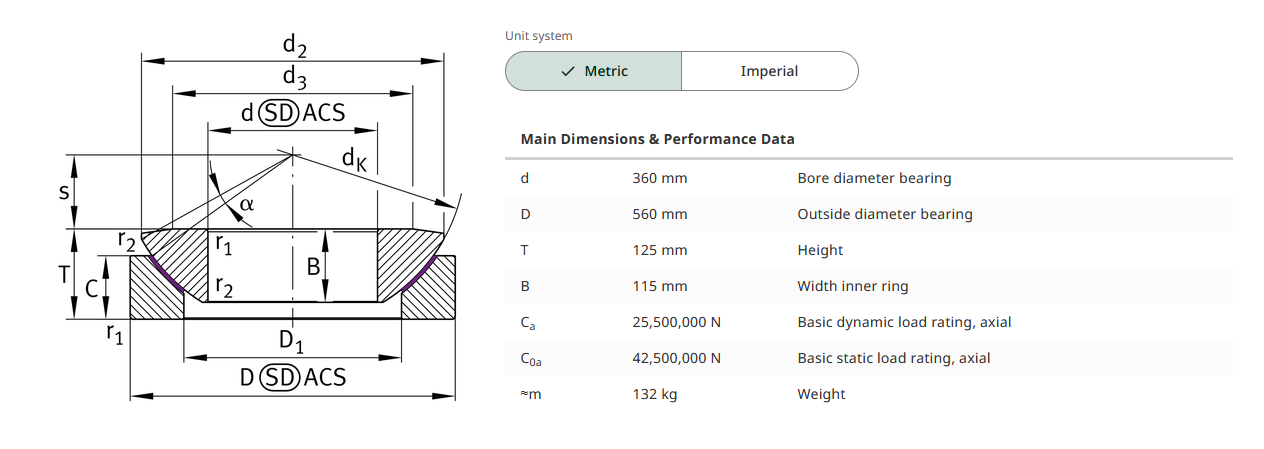Click the 360 mm bore diameter value
This screenshot has width=1264, height=449.
(x=660, y=178)
